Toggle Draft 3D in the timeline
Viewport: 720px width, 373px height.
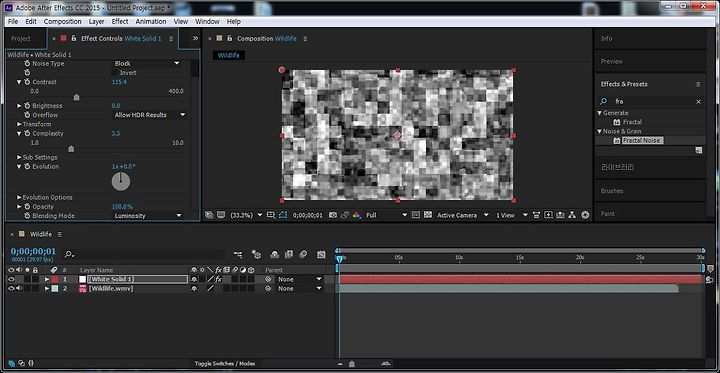pyautogui.click(x=256, y=254)
